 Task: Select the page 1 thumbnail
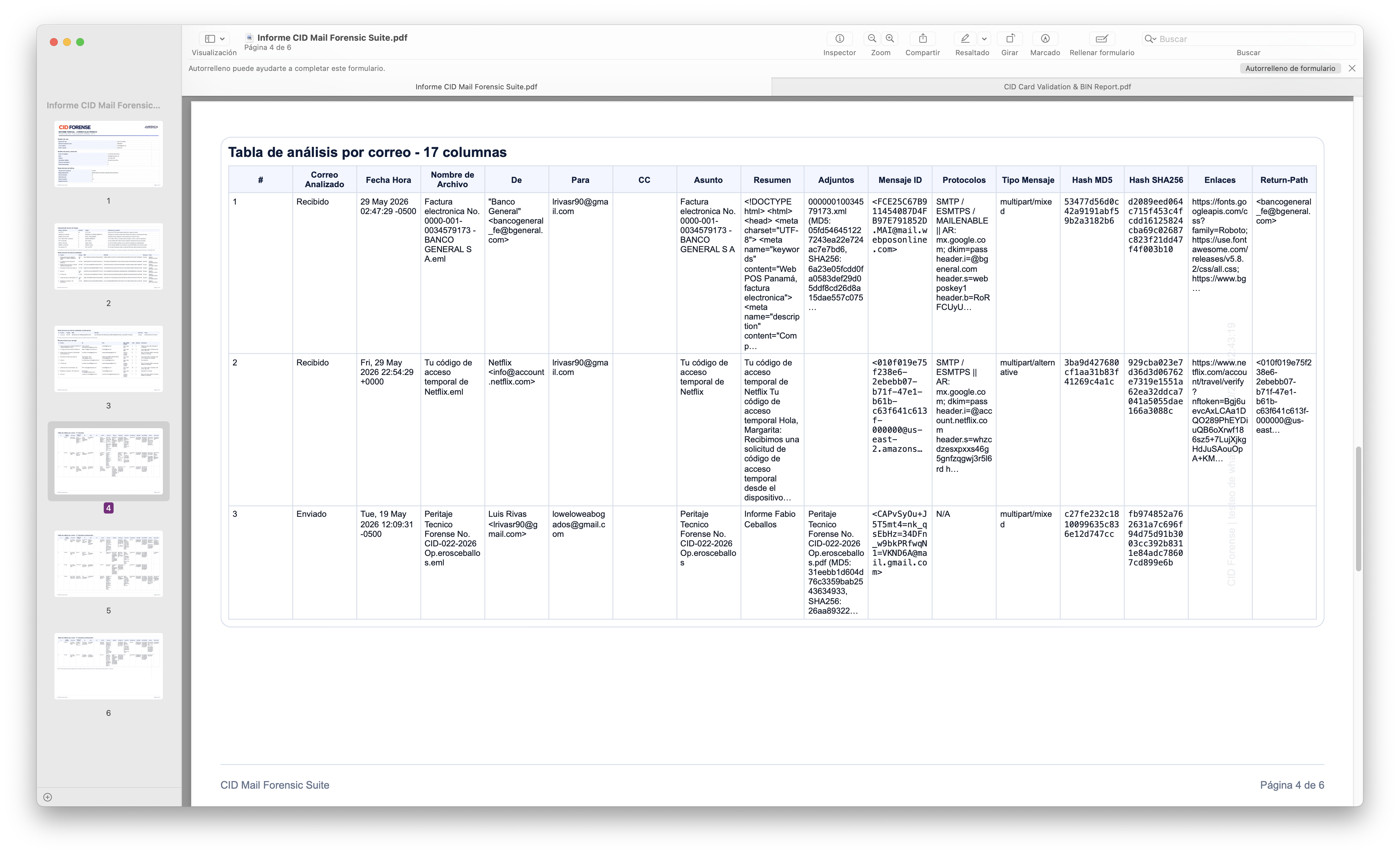109,153
